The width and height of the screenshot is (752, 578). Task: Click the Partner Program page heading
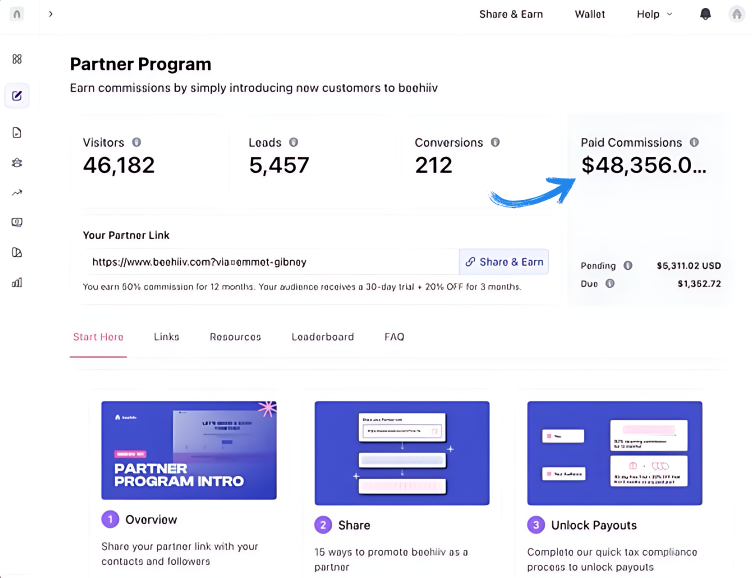(x=141, y=64)
